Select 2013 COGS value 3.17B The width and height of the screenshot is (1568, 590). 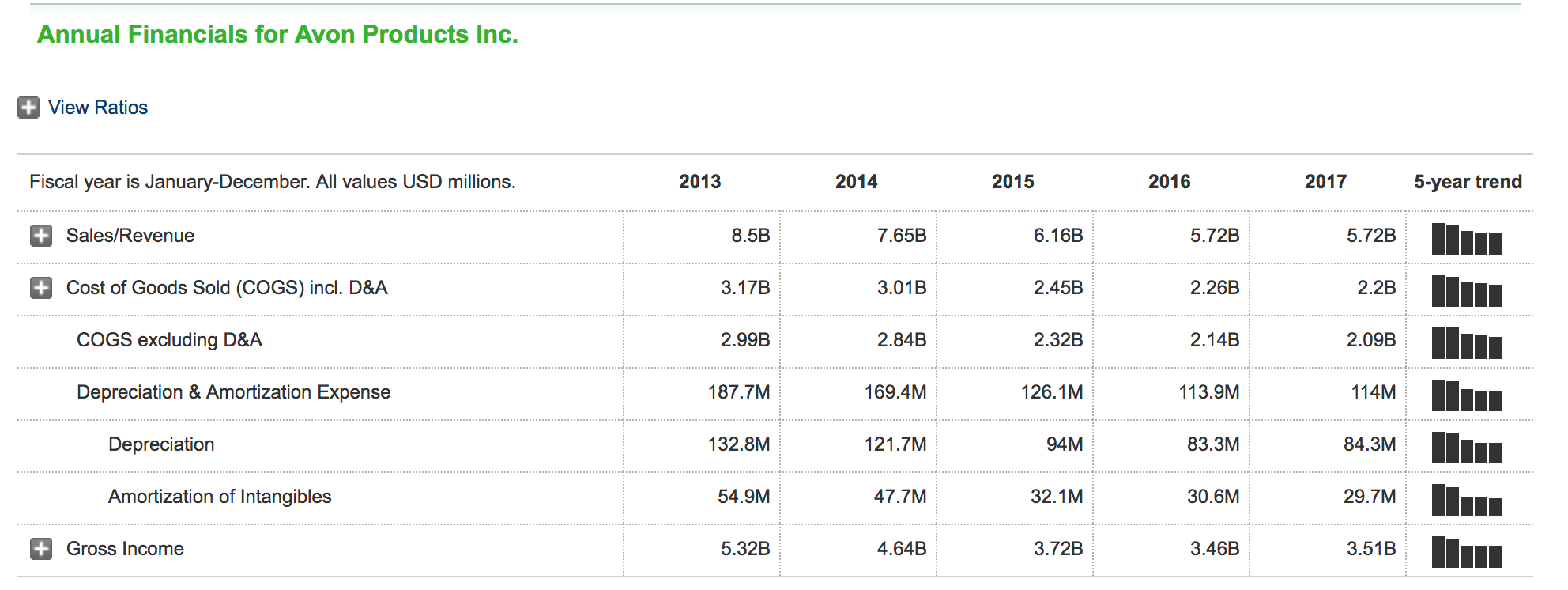[x=745, y=288]
